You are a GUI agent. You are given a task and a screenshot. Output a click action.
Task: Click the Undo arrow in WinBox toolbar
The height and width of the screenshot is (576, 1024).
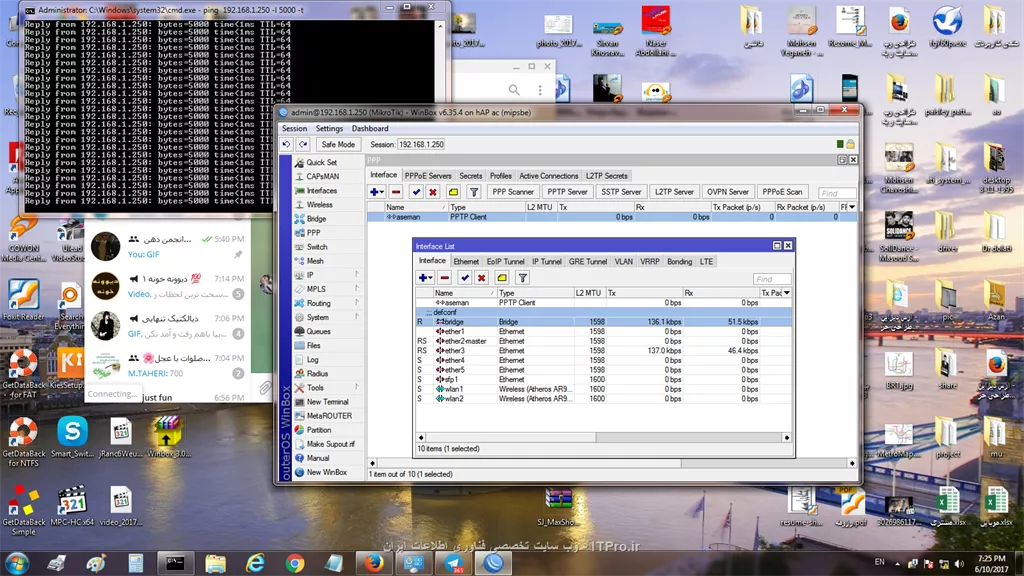click(286, 144)
